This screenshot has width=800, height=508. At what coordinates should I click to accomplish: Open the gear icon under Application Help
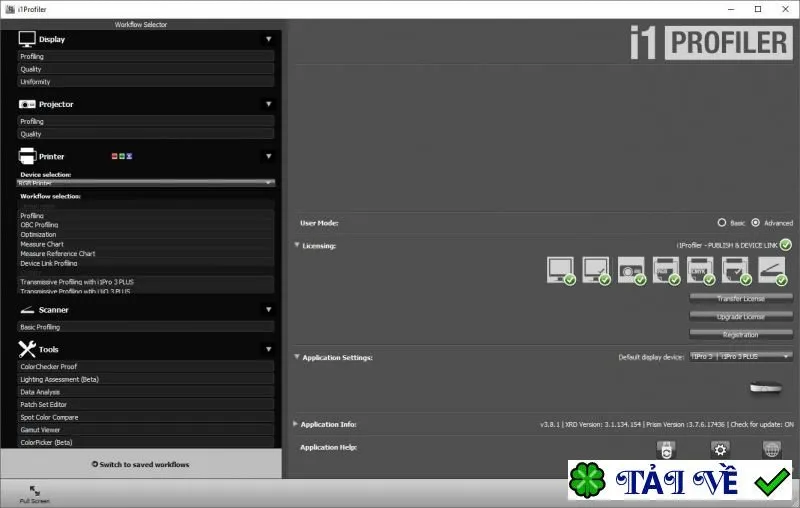point(720,449)
